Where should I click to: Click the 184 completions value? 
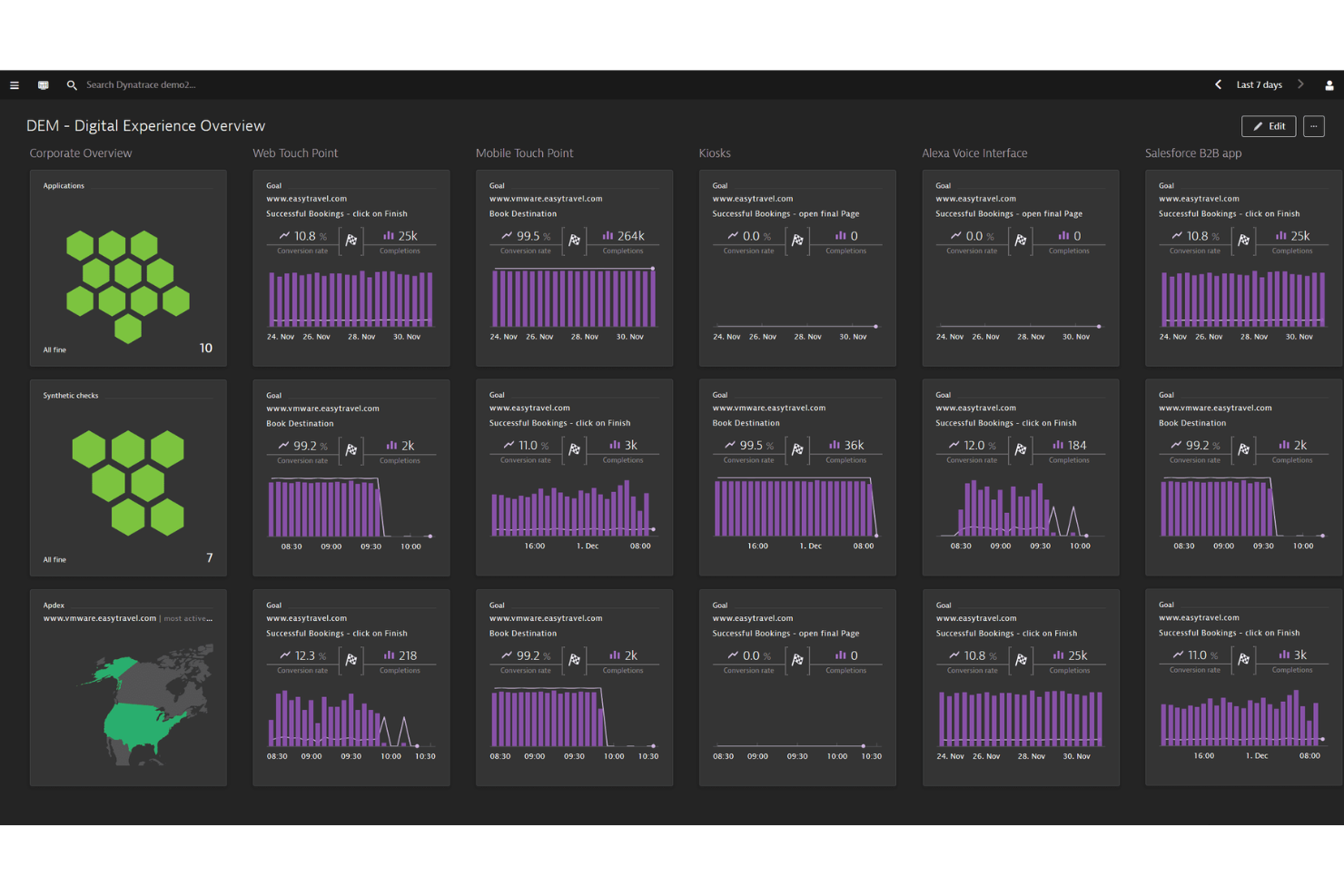tap(1077, 445)
